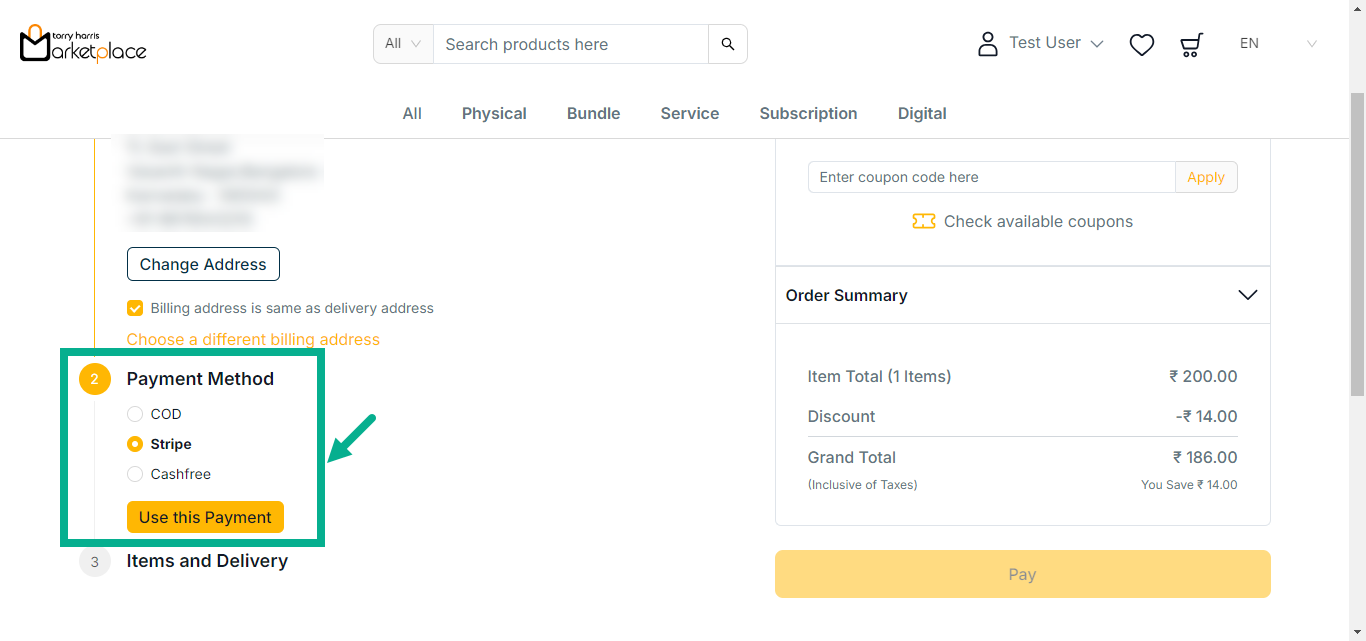The image size is (1366, 641).
Task: Click Choose a different billing address
Action: click(x=253, y=340)
